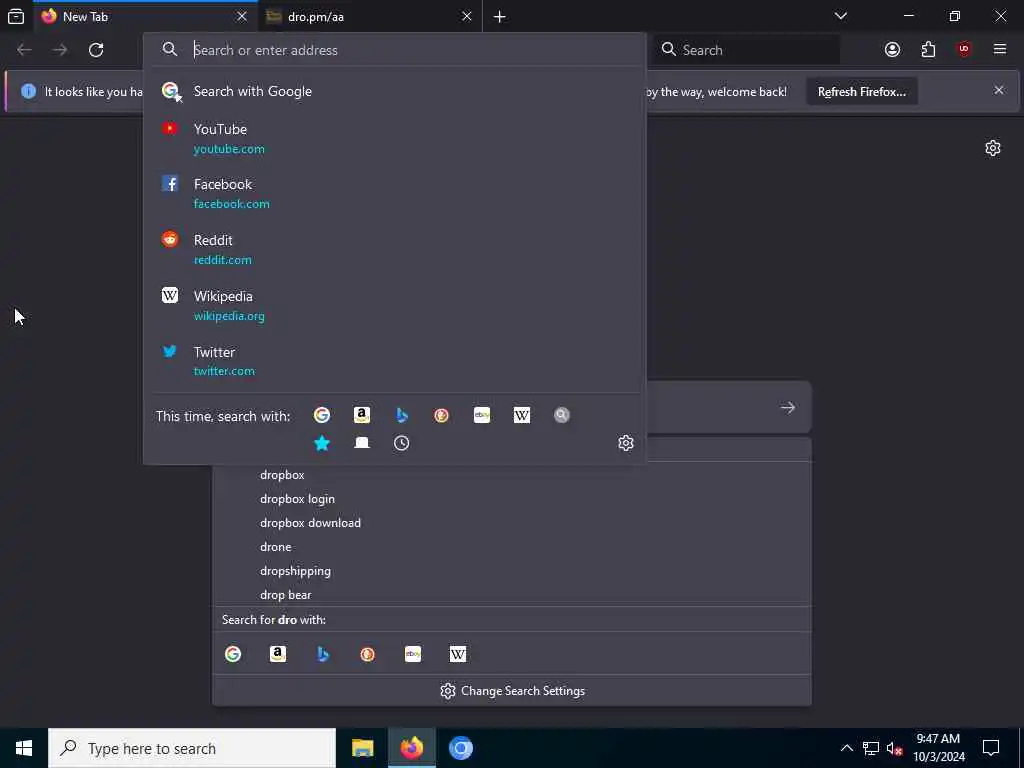Image resolution: width=1024 pixels, height=768 pixels.
Task: Open Facebook suggestion in address dropdown
Action: pyautogui.click(x=395, y=193)
